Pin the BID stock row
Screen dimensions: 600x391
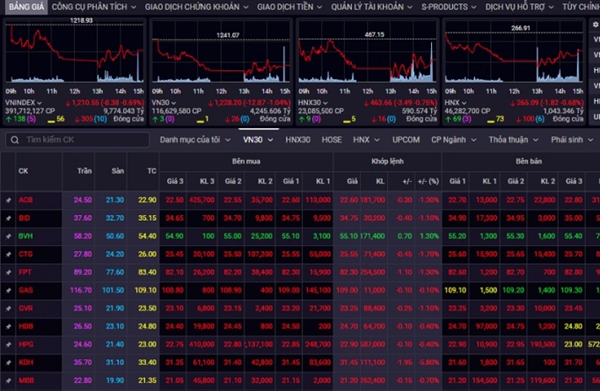pos(8,218)
